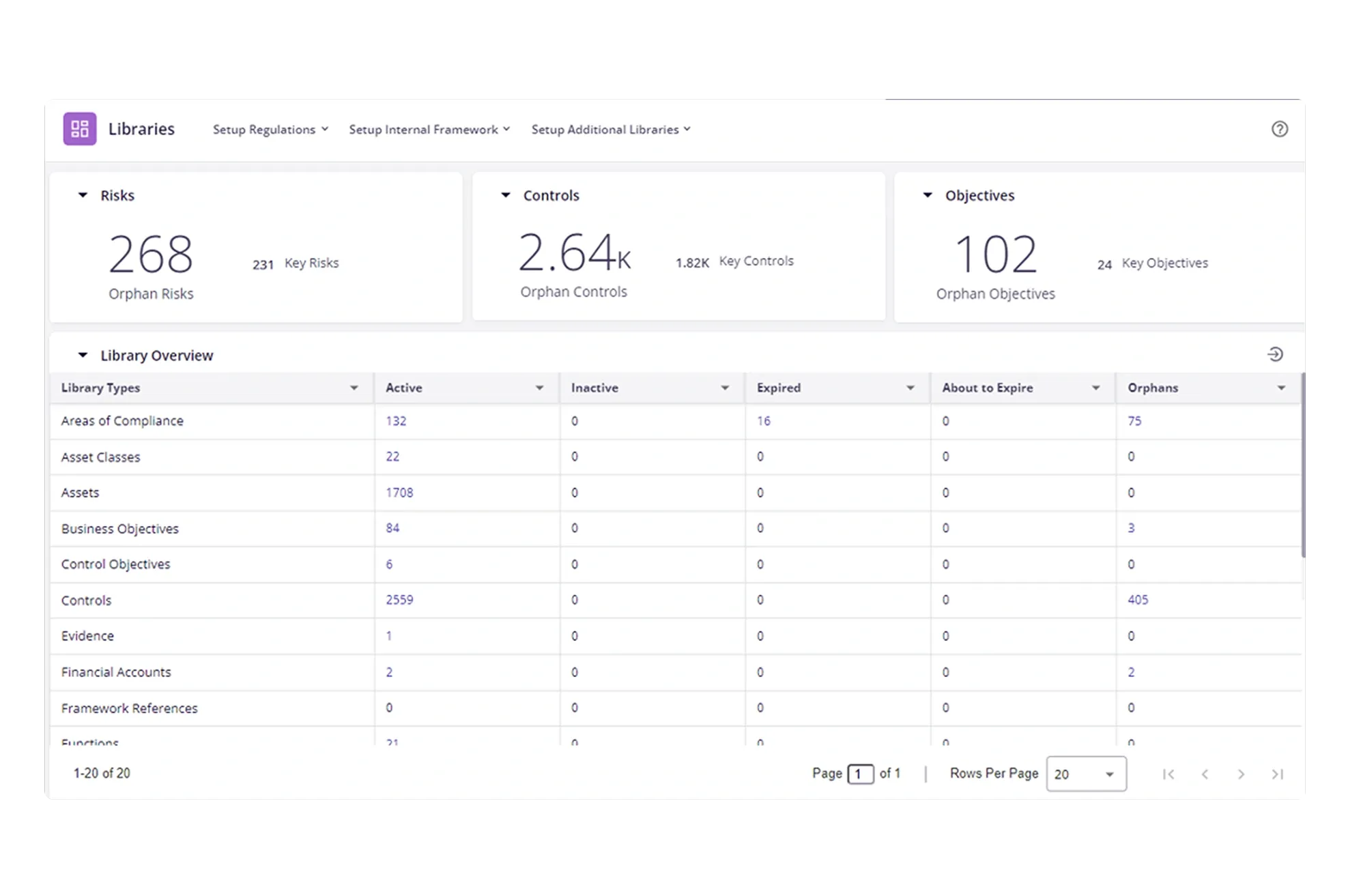Open Setup Additional Libraries menu
The width and height of the screenshot is (1348, 896).
[611, 130]
